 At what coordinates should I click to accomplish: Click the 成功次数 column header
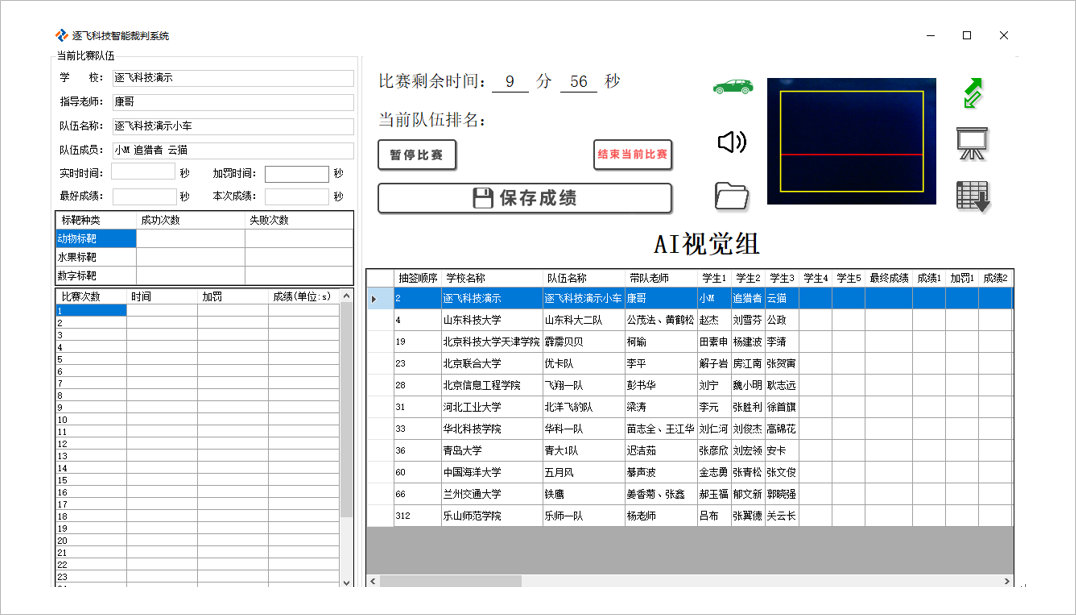pyautogui.click(x=191, y=220)
